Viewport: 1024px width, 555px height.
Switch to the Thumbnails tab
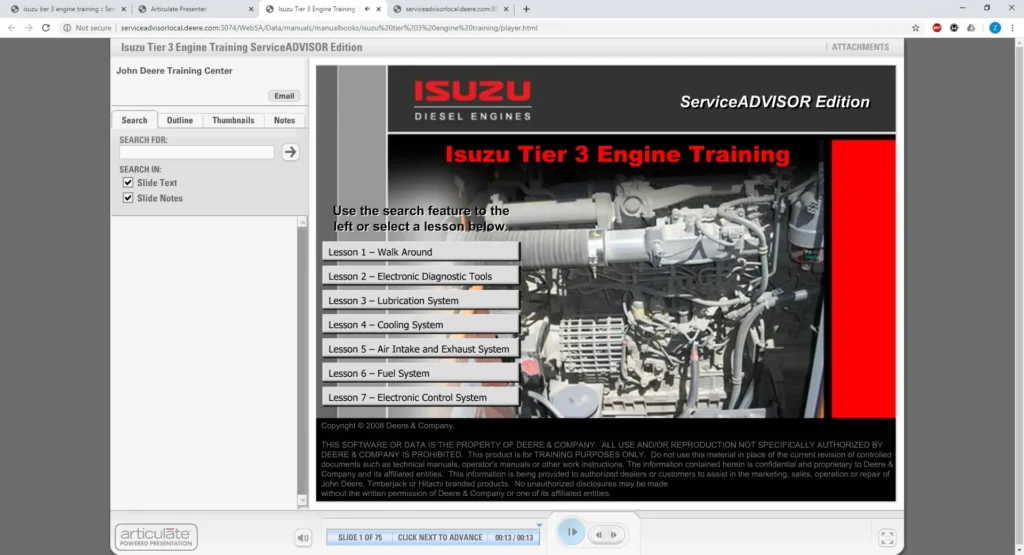[x=233, y=120]
